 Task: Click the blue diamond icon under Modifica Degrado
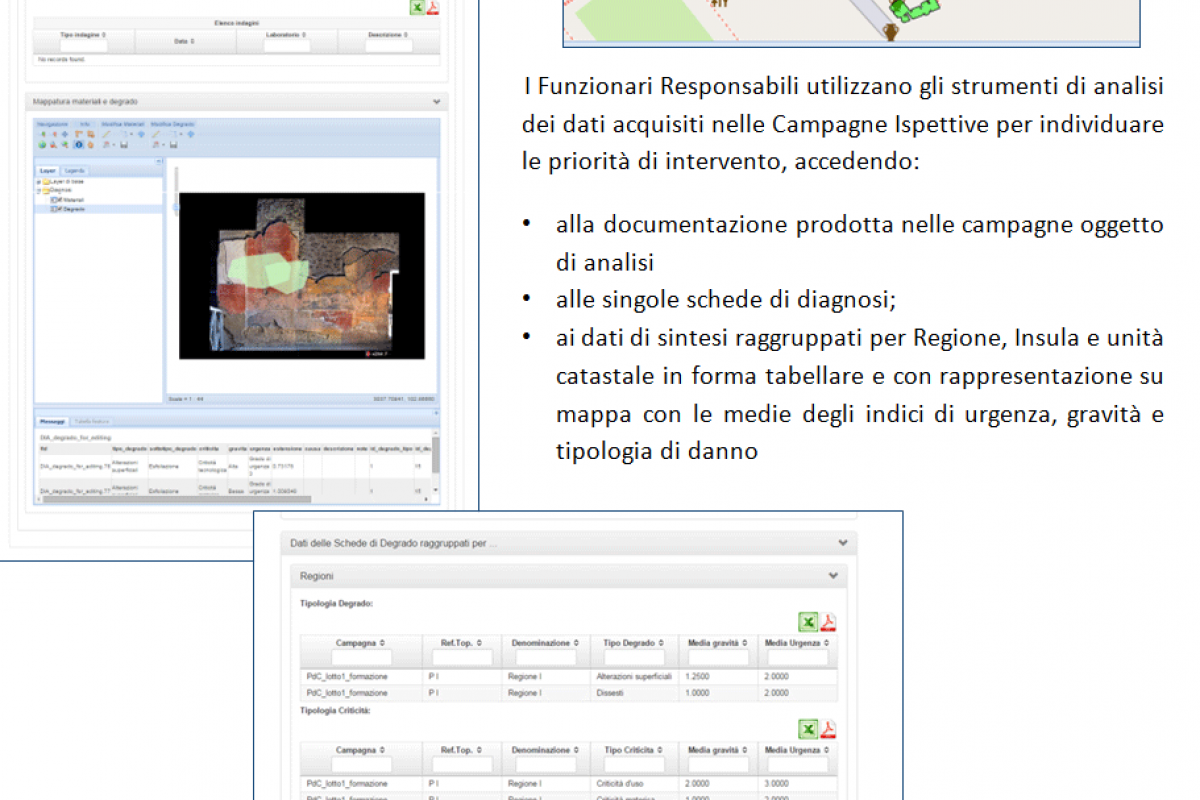190,134
